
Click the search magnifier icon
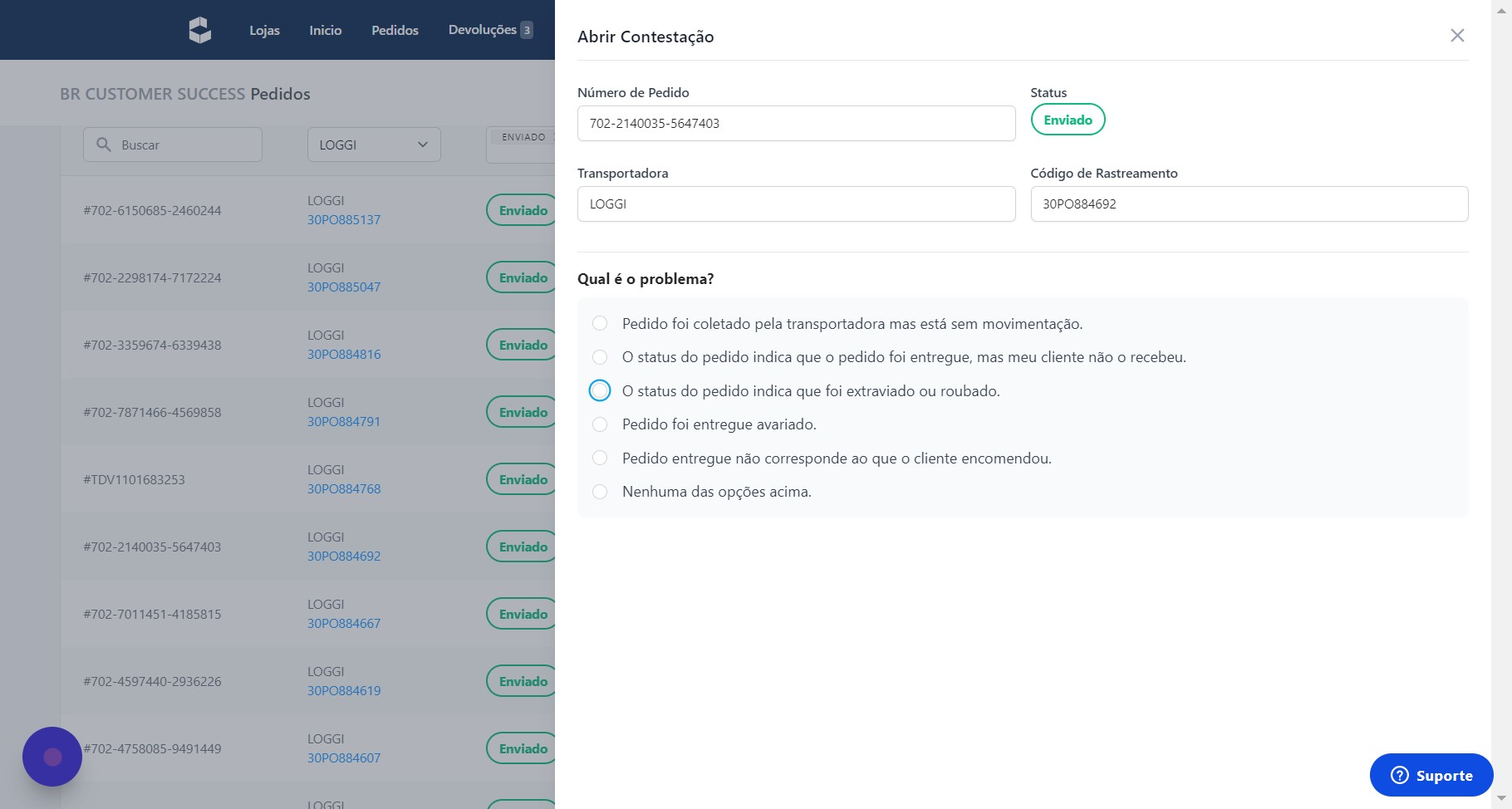pyautogui.click(x=104, y=145)
